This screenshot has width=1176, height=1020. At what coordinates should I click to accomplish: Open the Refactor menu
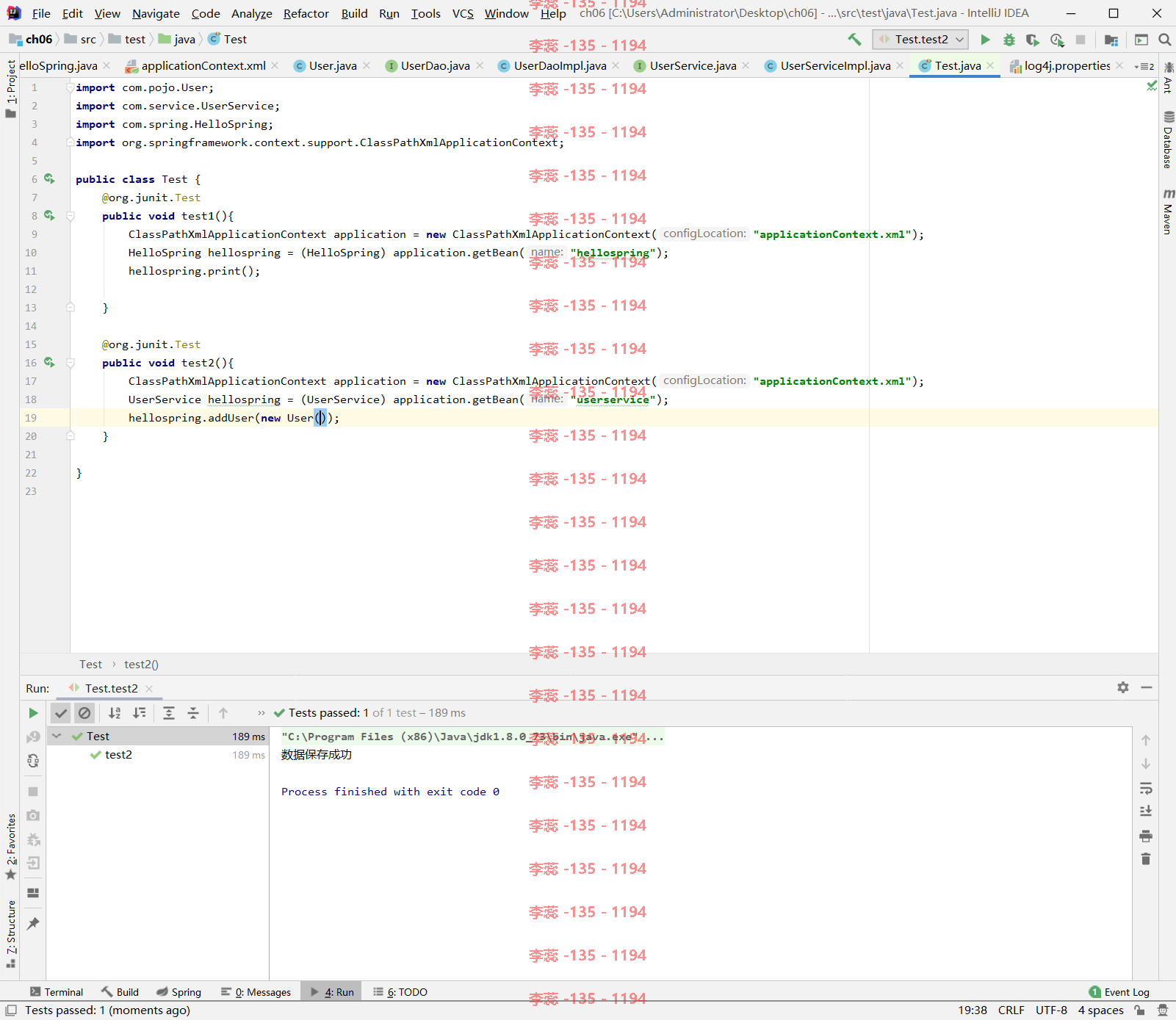[306, 13]
